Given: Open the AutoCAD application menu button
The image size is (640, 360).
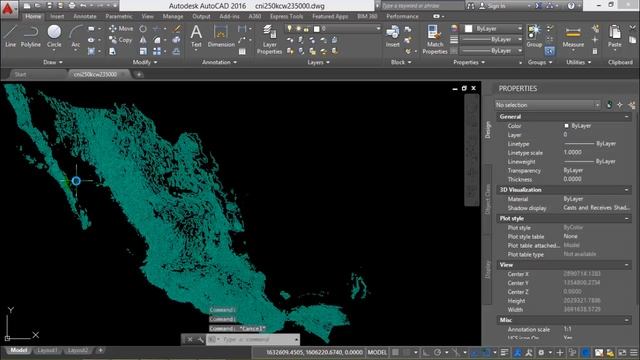Looking at the screenshot, I should [x=8, y=9].
